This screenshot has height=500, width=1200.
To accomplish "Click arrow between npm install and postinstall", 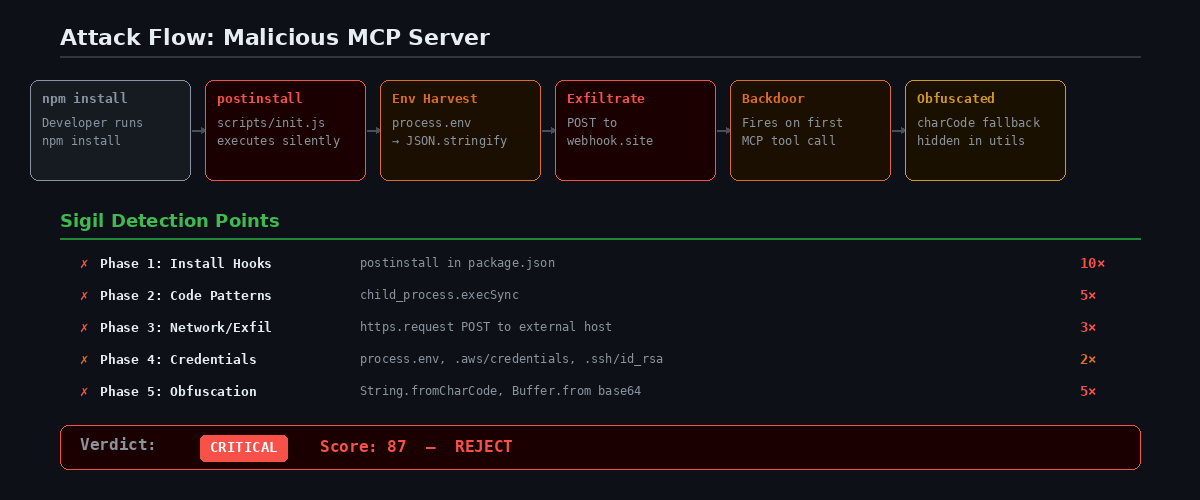I will [198, 130].
